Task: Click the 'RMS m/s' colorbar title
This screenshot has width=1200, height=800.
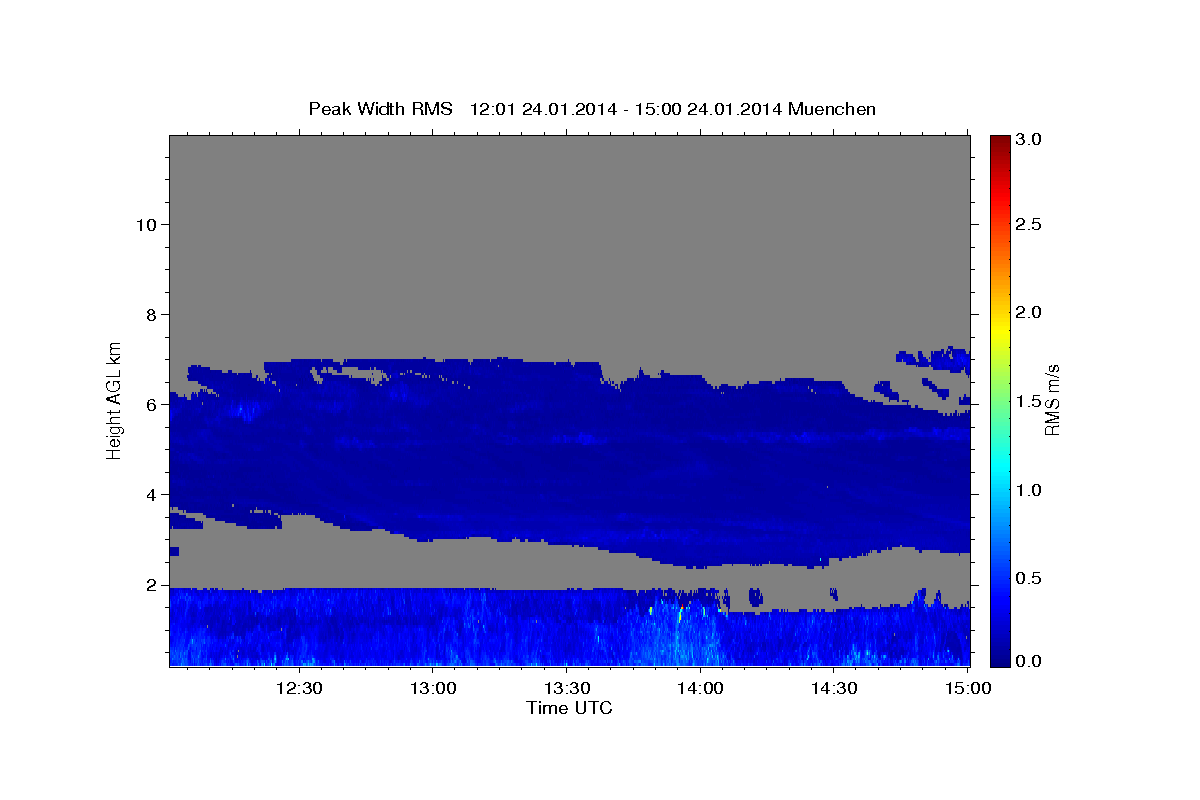Action: click(x=1052, y=400)
